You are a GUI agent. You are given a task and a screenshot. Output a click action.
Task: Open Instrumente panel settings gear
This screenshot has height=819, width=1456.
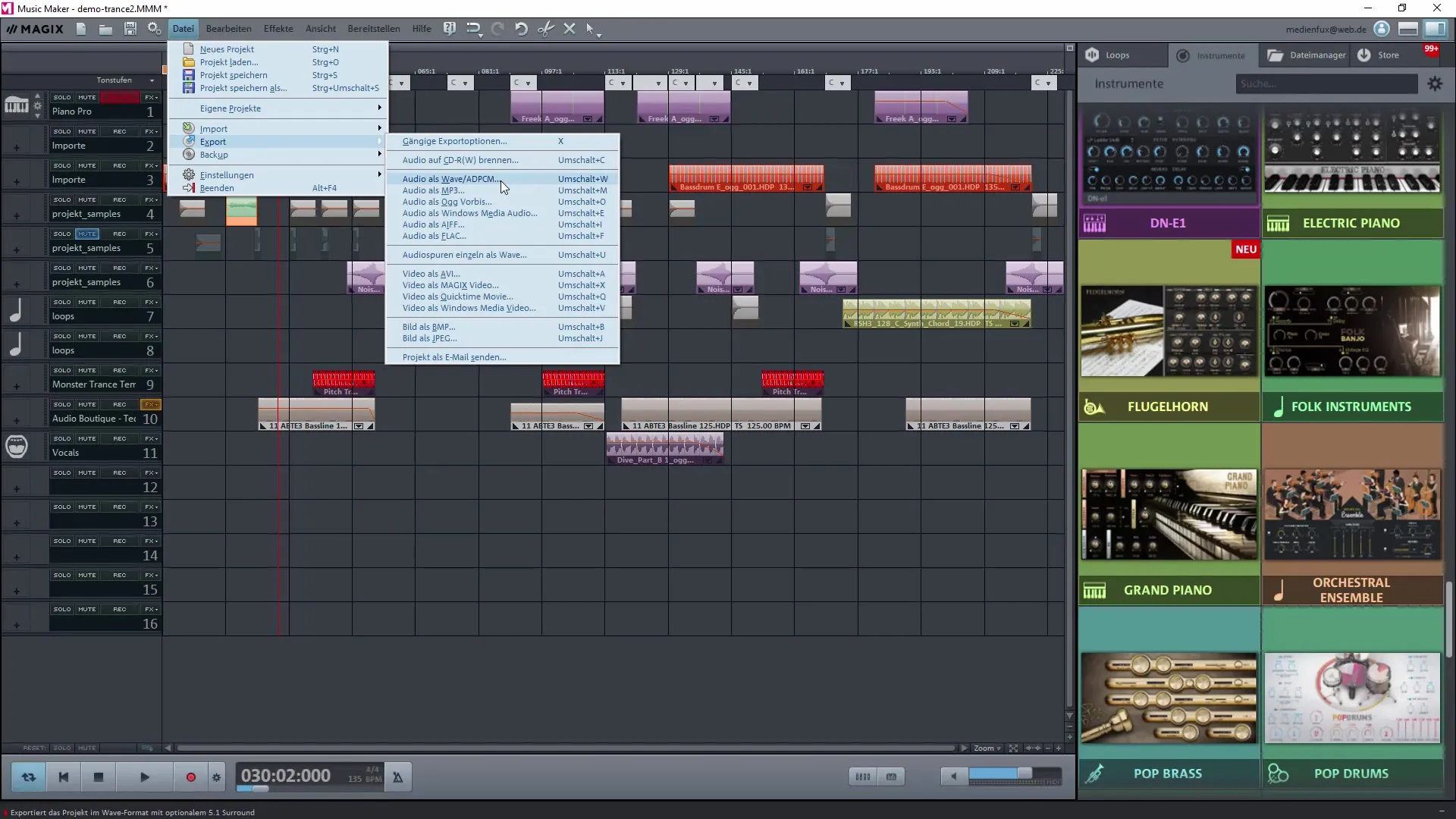[1435, 83]
